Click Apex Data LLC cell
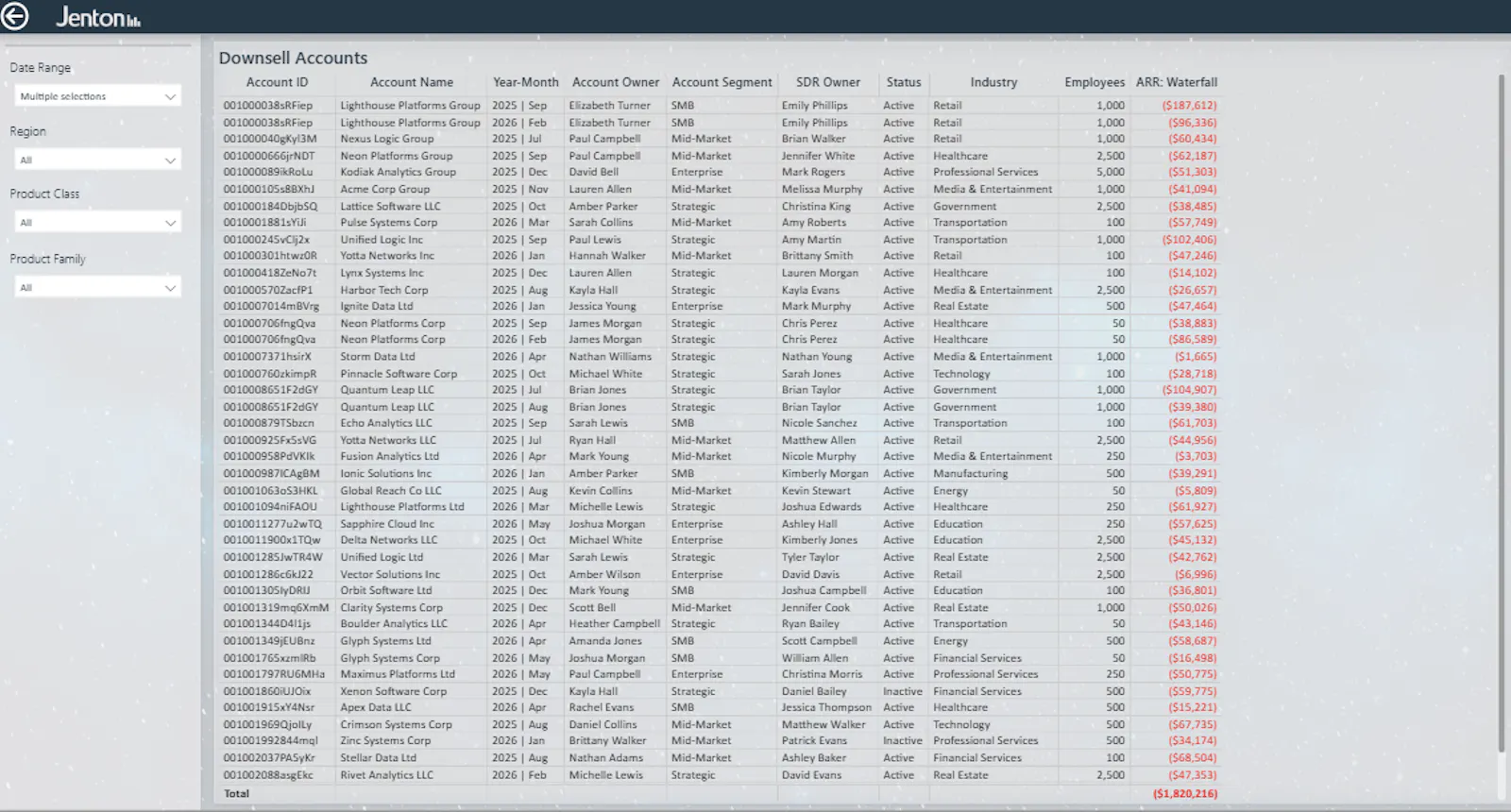Screen dimensions: 1511x812 [x=375, y=707]
